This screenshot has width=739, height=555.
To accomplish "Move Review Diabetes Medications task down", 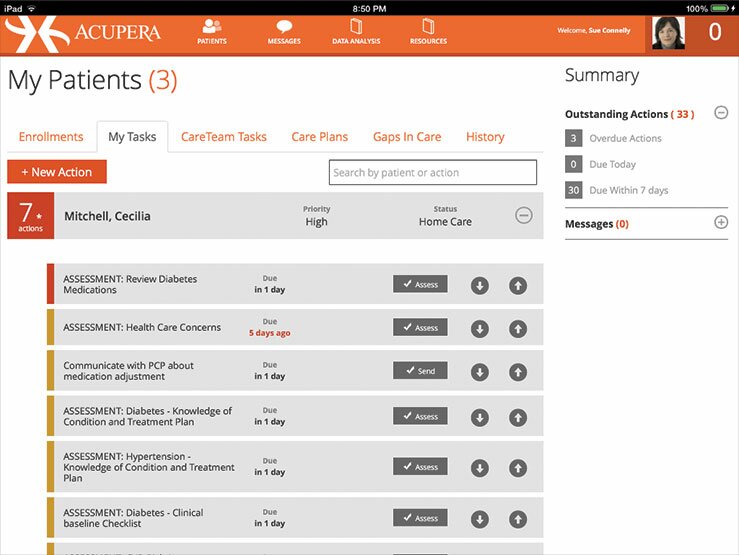I will [x=480, y=286].
